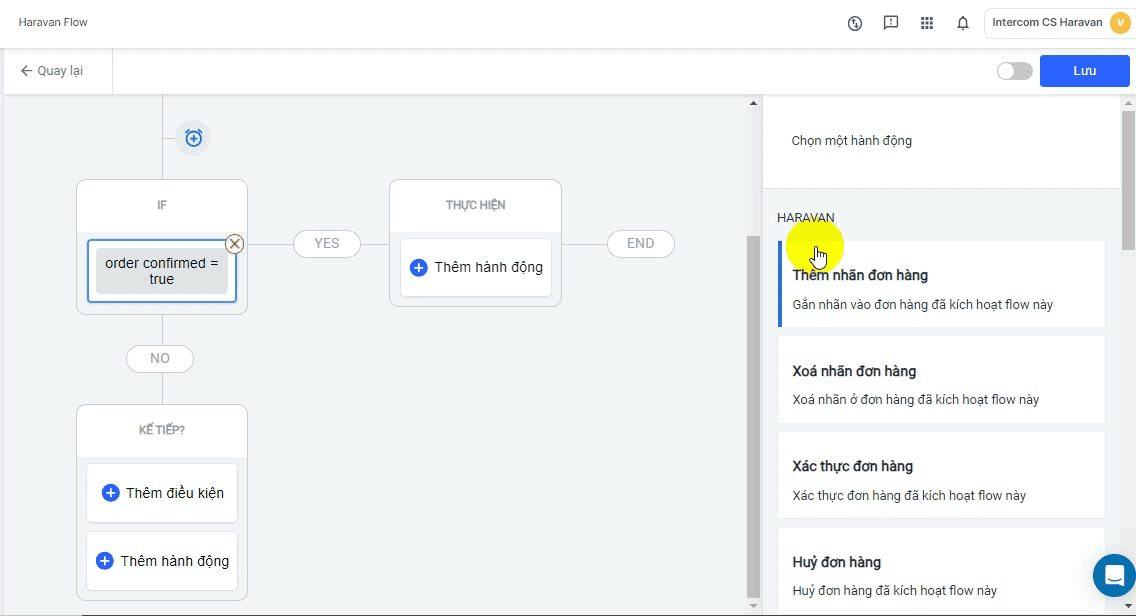Click the plus icon in THỰC HIỆN block
This screenshot has height=616, width=1136.
418,267
